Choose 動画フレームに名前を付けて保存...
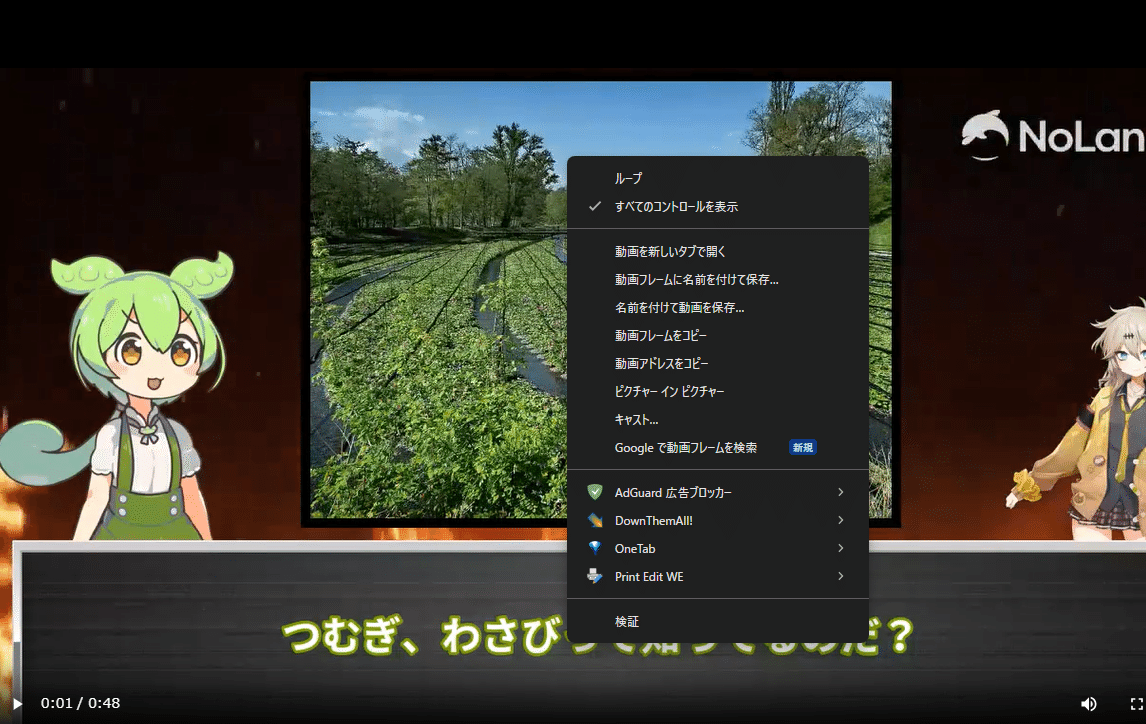The width and height of the screenshot is (1146, 724). [x=718, y=280]
